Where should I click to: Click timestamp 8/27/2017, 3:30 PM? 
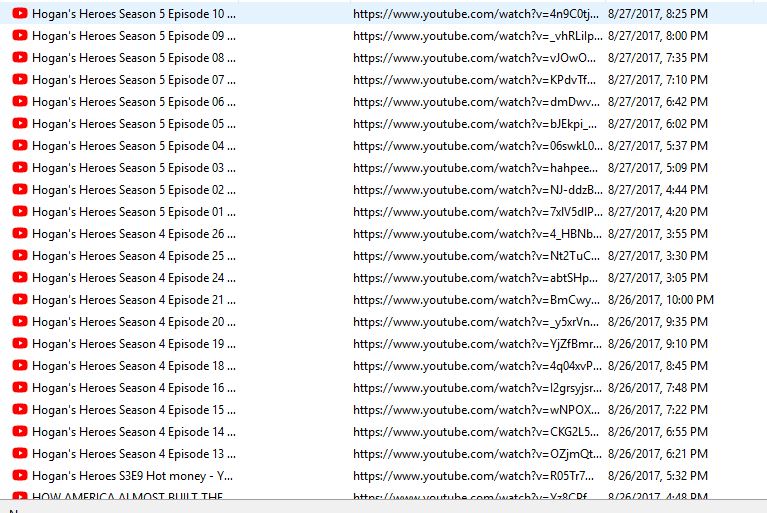pos(658,256)
